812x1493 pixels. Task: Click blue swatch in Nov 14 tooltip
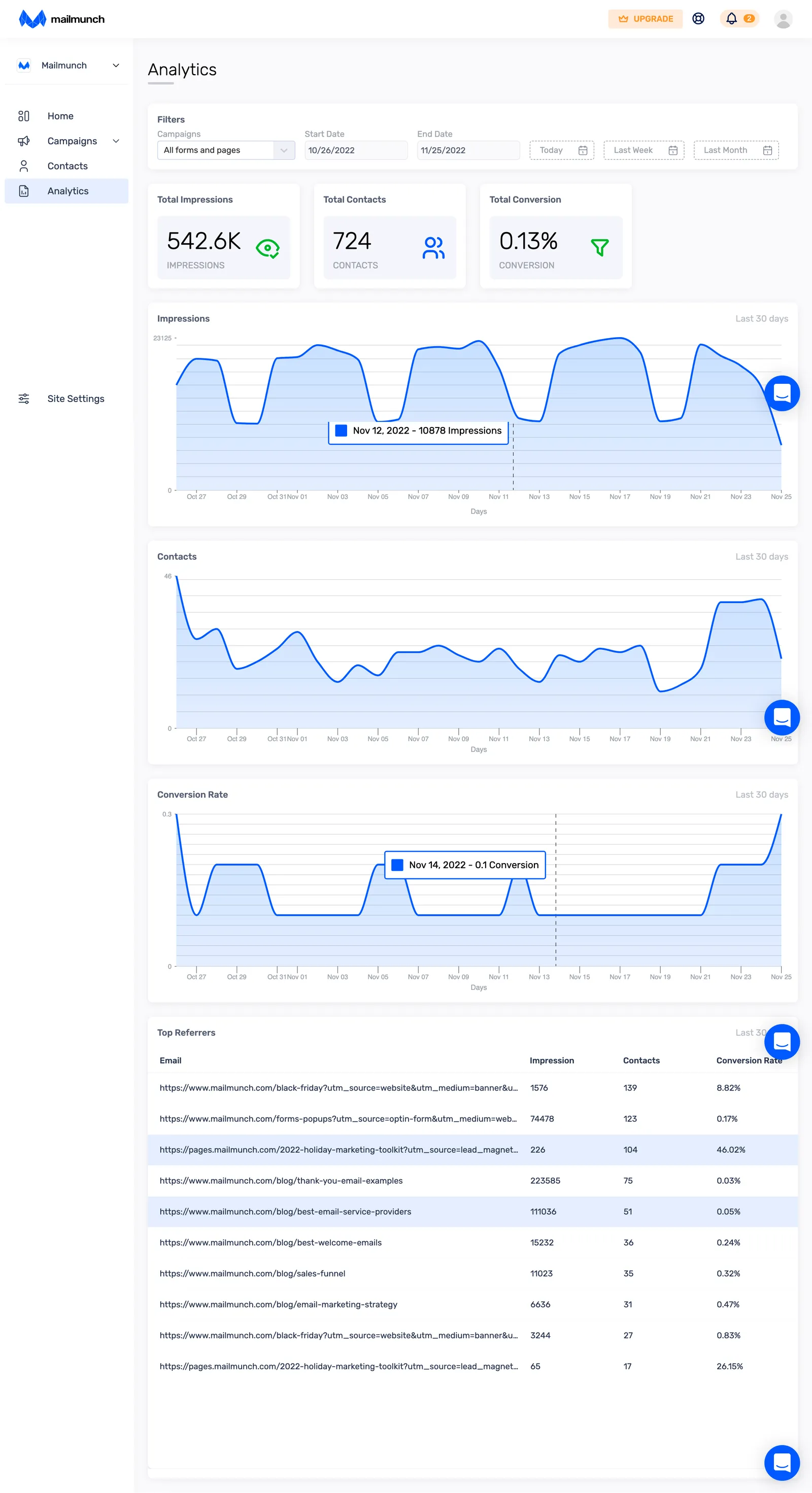pos(397,865)
